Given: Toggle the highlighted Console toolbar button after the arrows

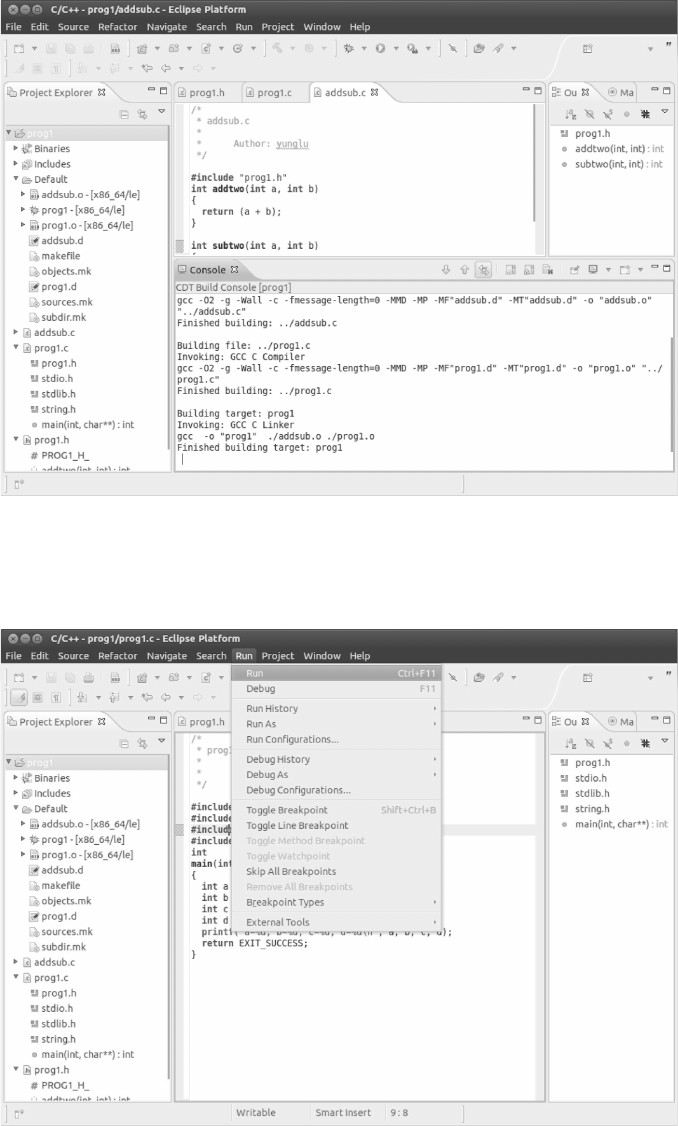Looking at the screenshot, I should pyautogui.click(x=483, y=269).
